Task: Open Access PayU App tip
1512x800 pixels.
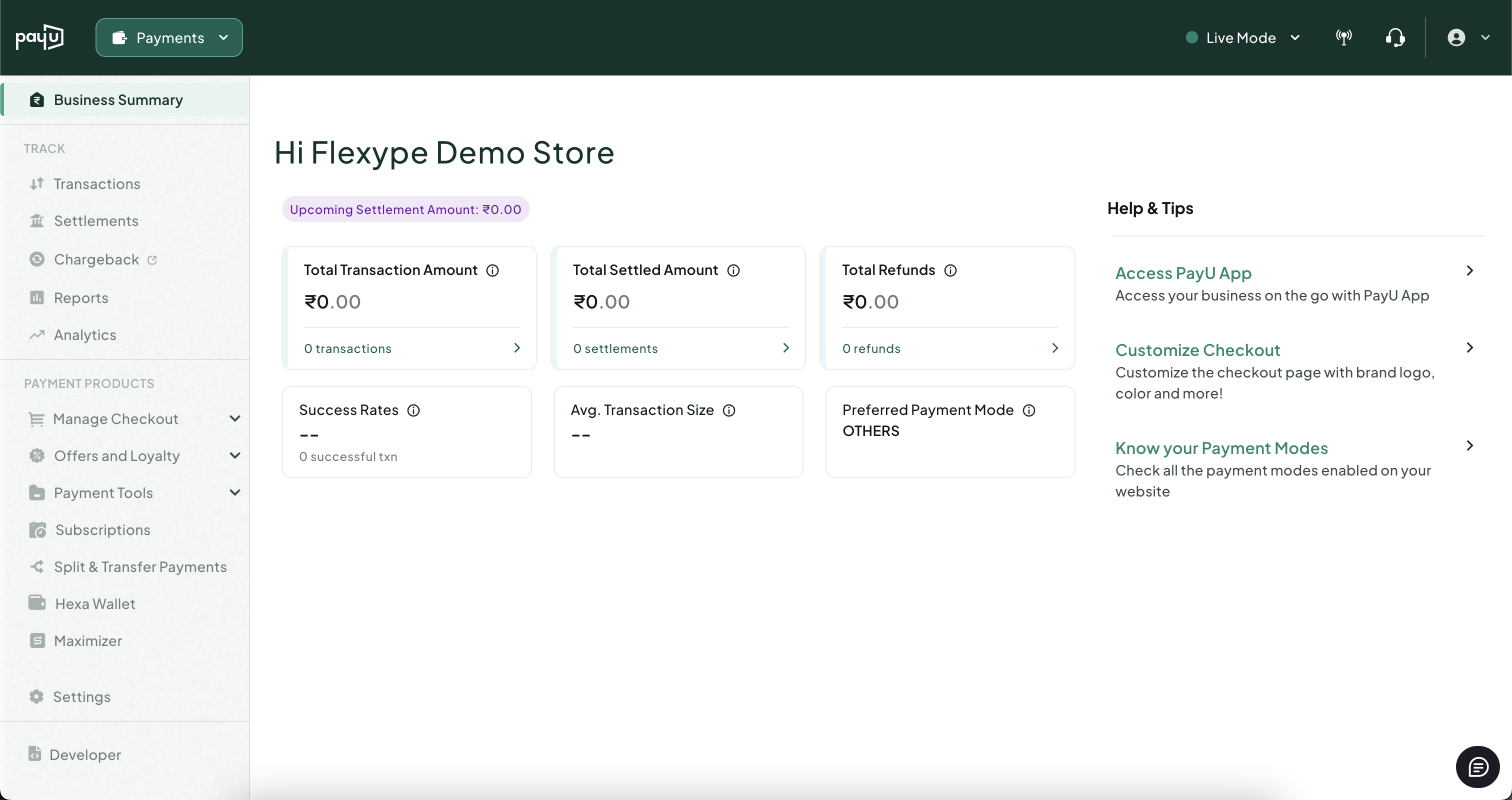Action: point(1182,273)
